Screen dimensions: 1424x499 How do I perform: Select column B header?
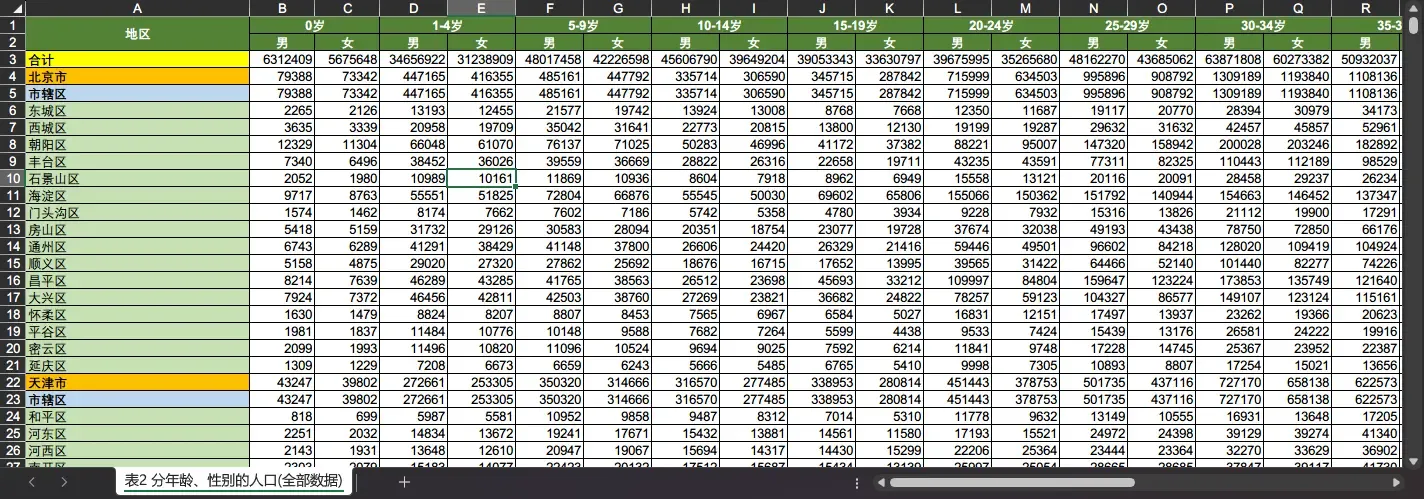282,8
